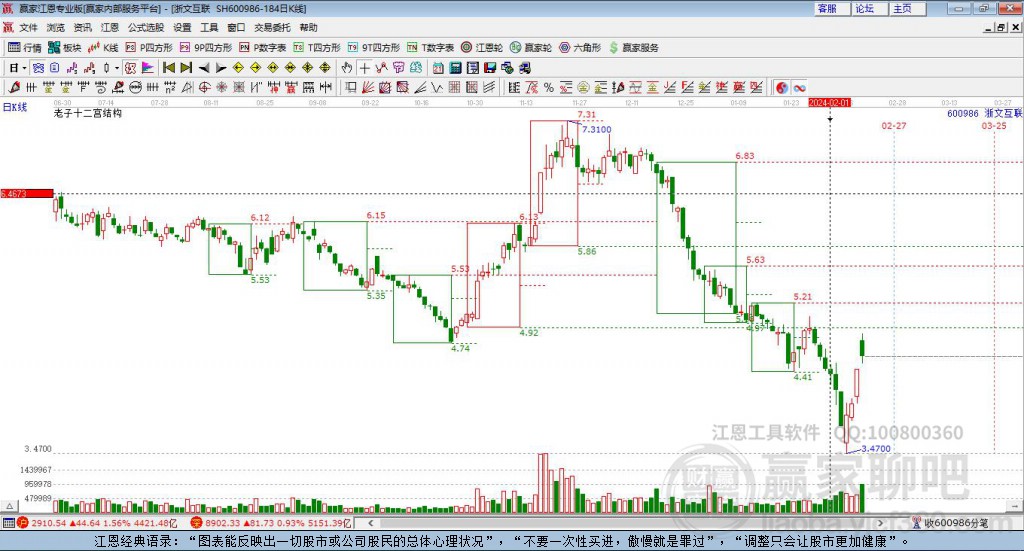Open the 设置 menu

pyautogui.click(x=182, y=27)
